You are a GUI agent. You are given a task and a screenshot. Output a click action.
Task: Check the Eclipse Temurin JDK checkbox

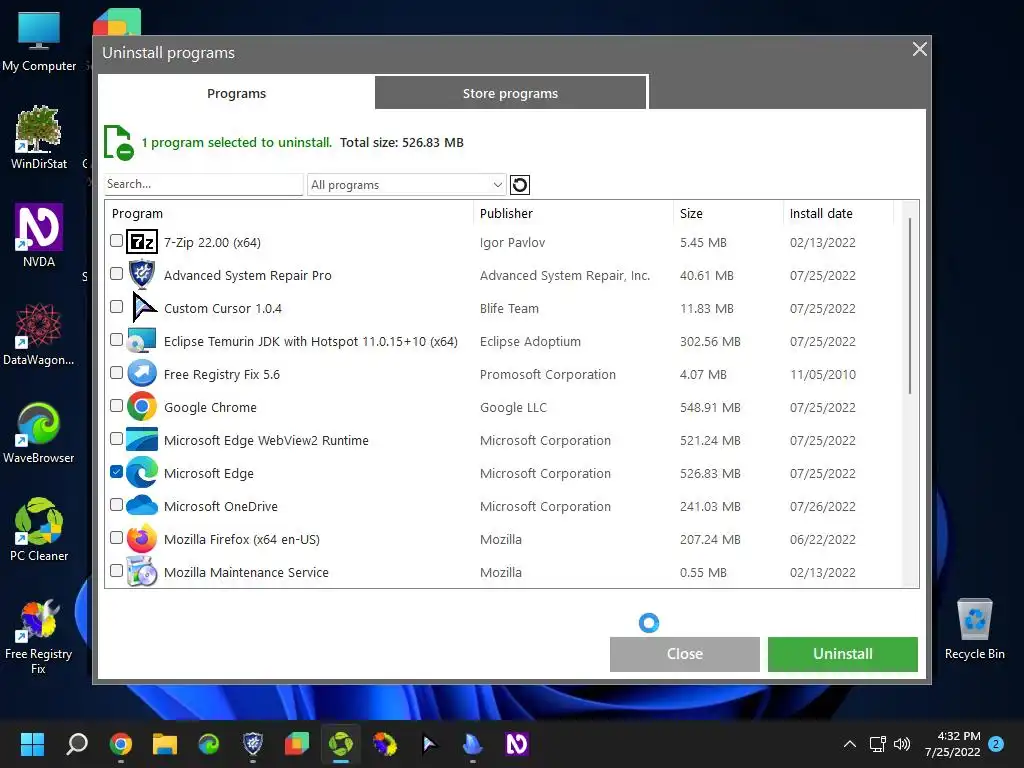click(x=116, y=340)
